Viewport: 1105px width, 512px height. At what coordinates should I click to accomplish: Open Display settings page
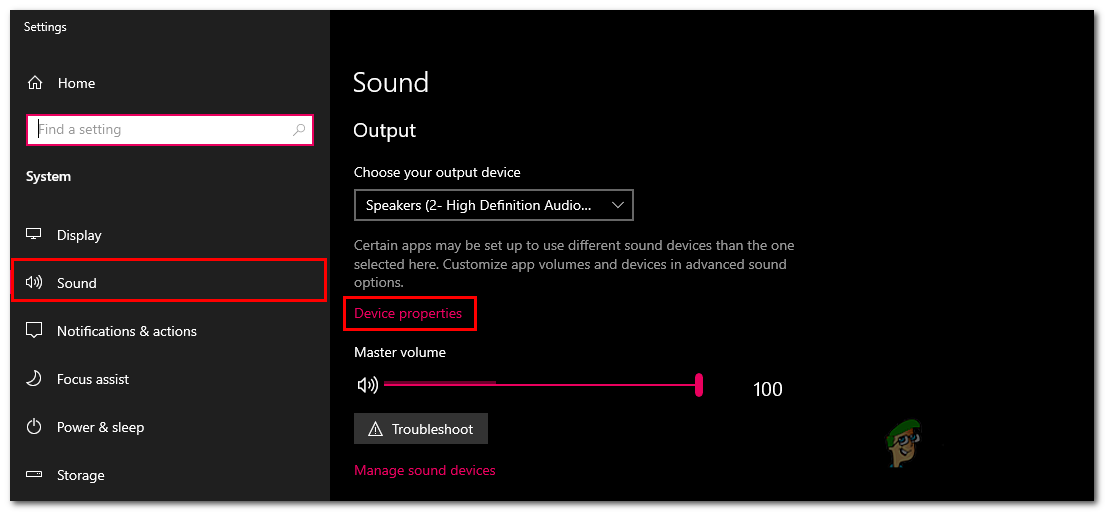[79, 235]
